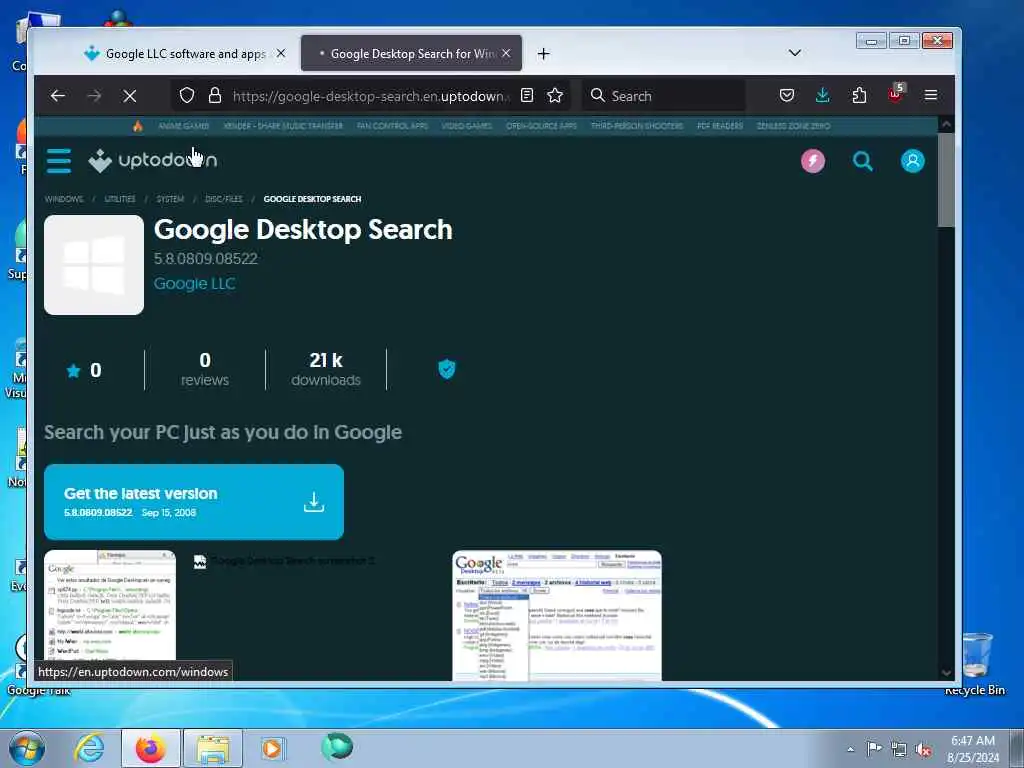Go to Disc/Files breadcrumb
This screenshot has height=768, width=1024.
[x=223, y=199]
